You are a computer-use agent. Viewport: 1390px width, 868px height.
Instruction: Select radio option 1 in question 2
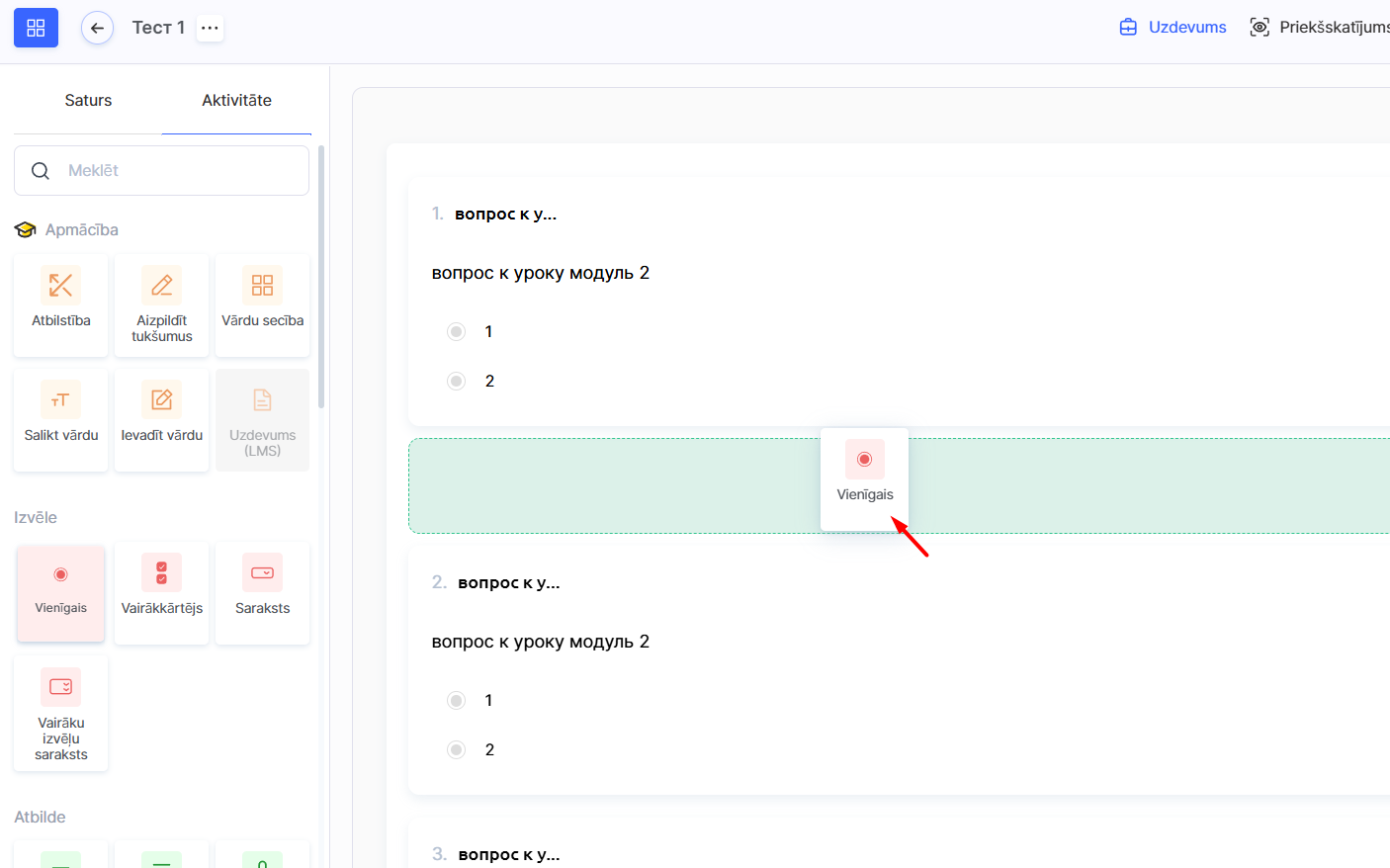tap(456, 700)
